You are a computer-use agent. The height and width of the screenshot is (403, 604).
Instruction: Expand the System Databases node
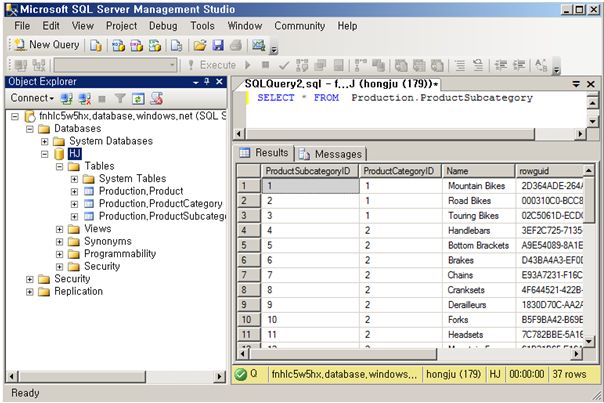tap(45, 141)
